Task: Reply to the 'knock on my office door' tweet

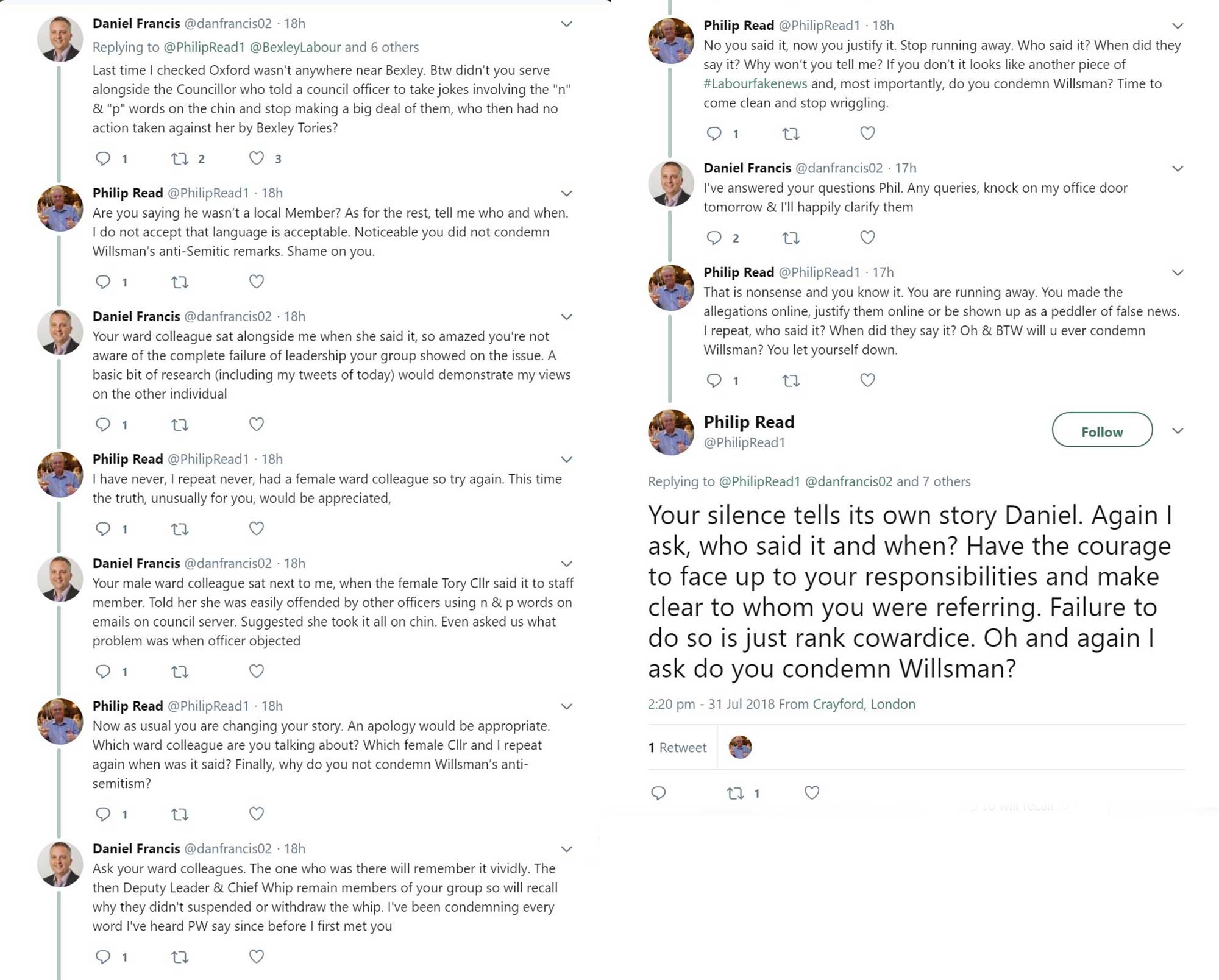Action: (714, 238)
